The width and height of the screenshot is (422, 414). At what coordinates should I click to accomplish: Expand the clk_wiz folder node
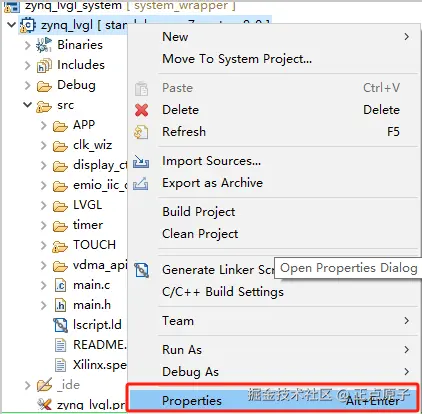point(44,145)
